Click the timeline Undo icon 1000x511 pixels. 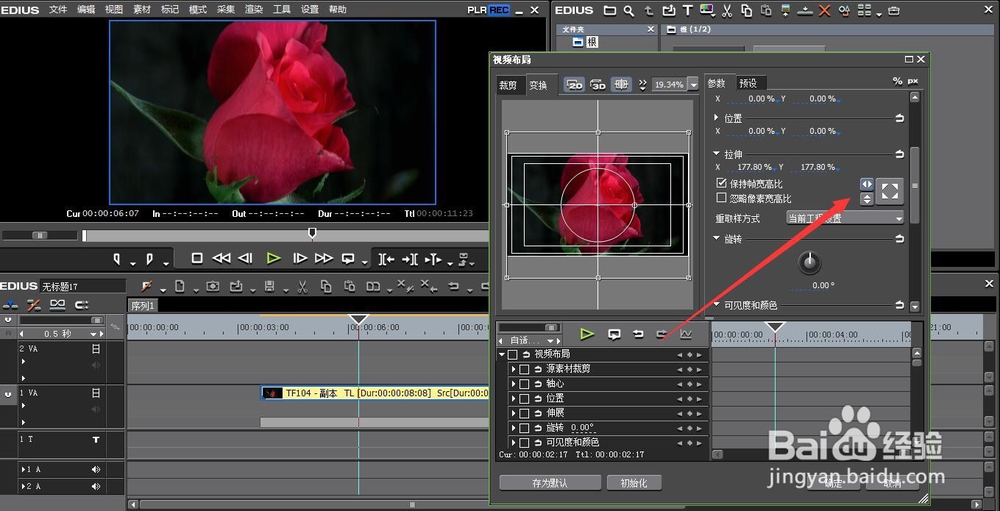453,286
